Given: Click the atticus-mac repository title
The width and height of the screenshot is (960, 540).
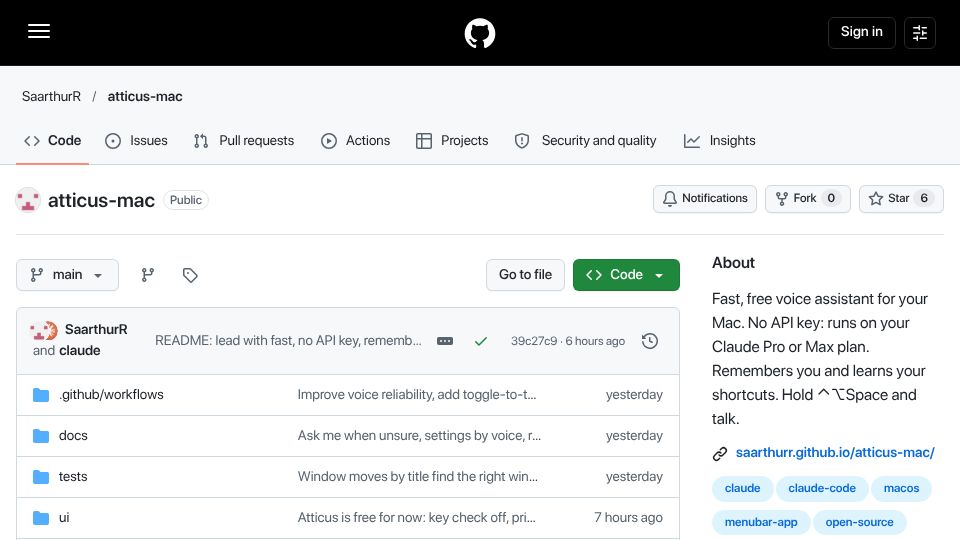Looking at the screenshot, I should (x=102, y=200).
